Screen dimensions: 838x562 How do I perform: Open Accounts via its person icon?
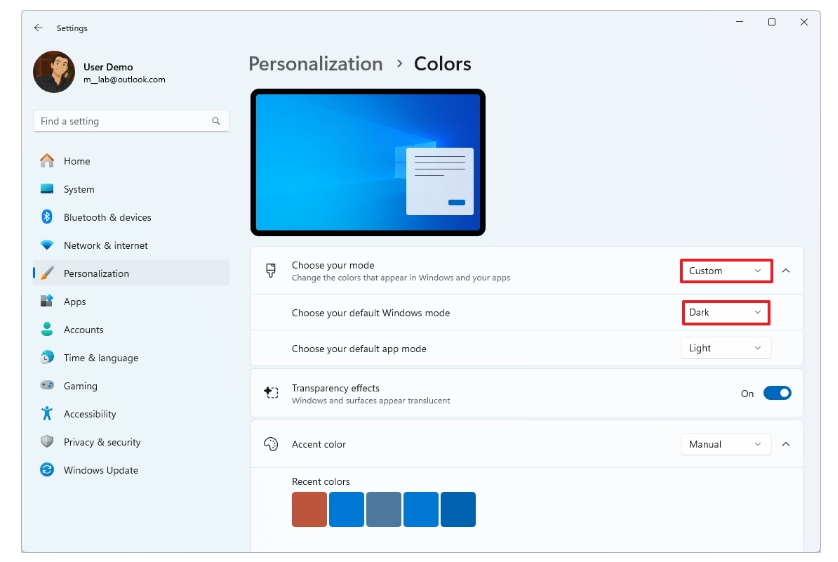click(x=47, y=329)
